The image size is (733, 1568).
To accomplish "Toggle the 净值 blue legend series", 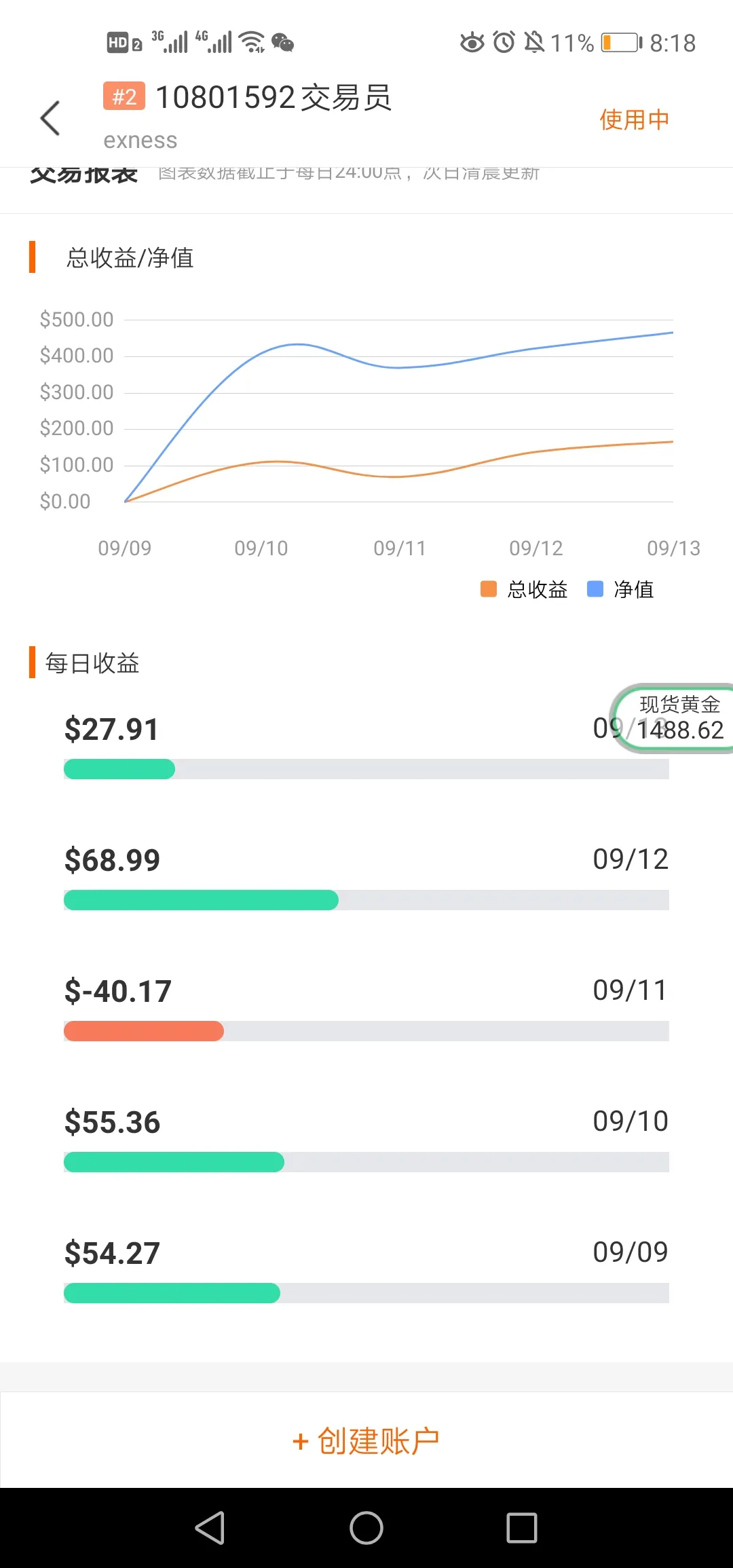I will (620, 589).
